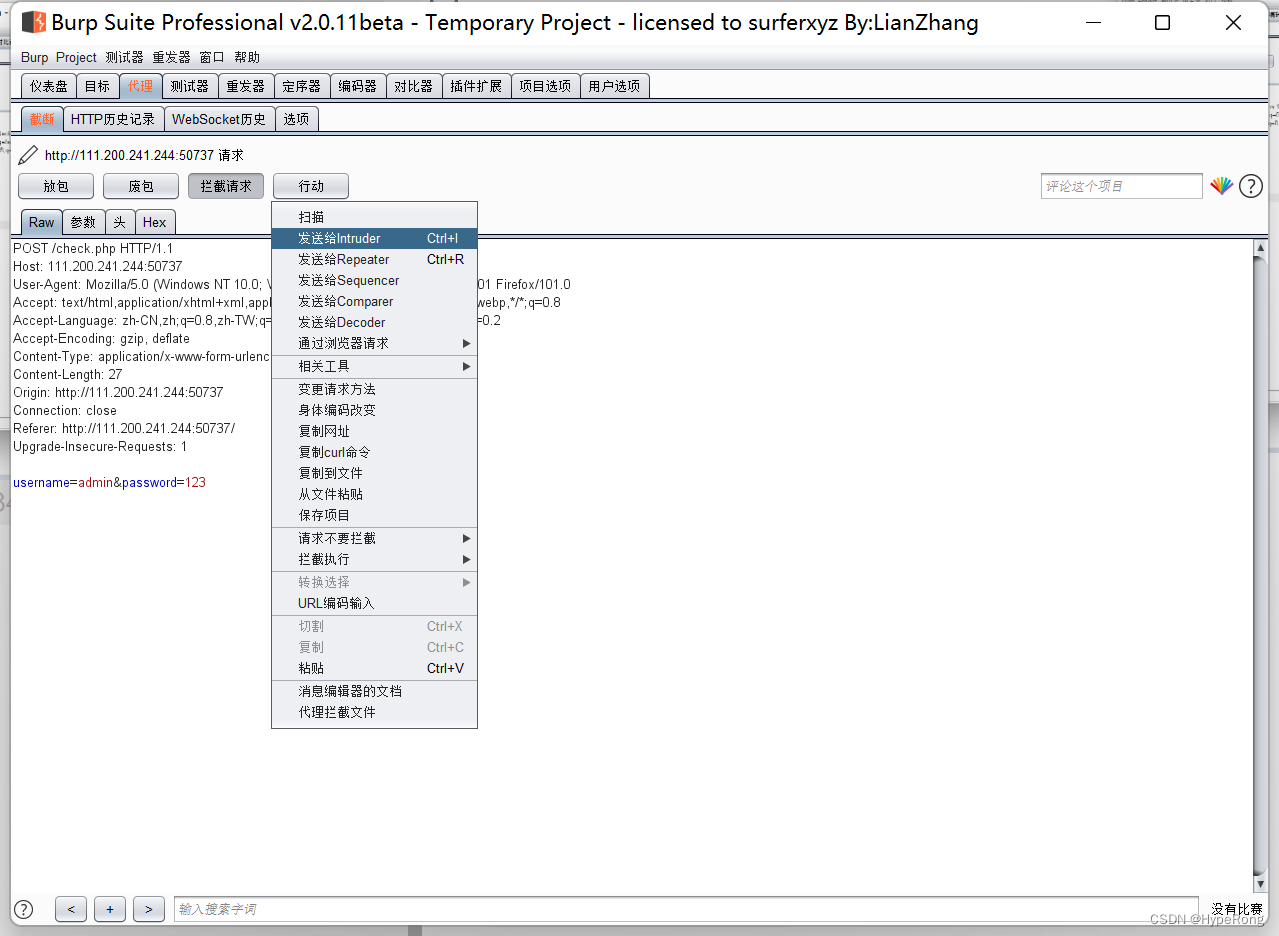Open the HTTP历史记录 tab
The width and height of the screenshot is (1279, 936).
point(113,119)
